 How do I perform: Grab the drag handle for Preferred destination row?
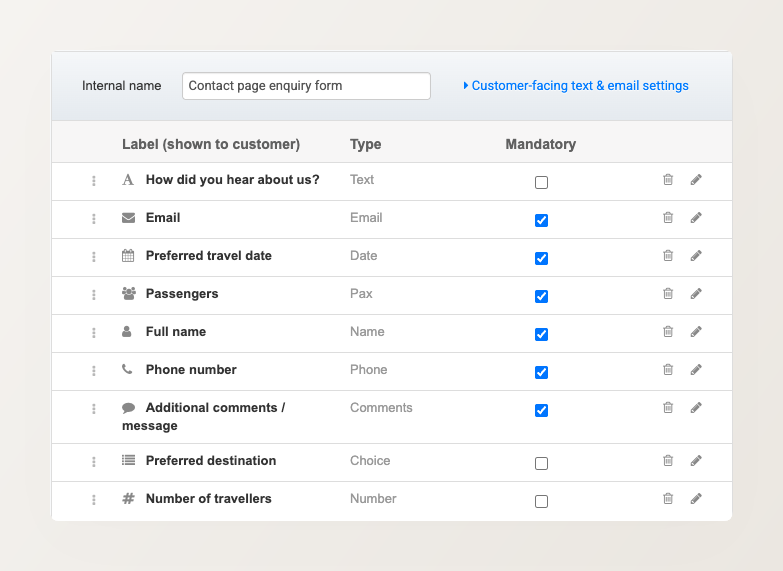(x=94, y=462)
